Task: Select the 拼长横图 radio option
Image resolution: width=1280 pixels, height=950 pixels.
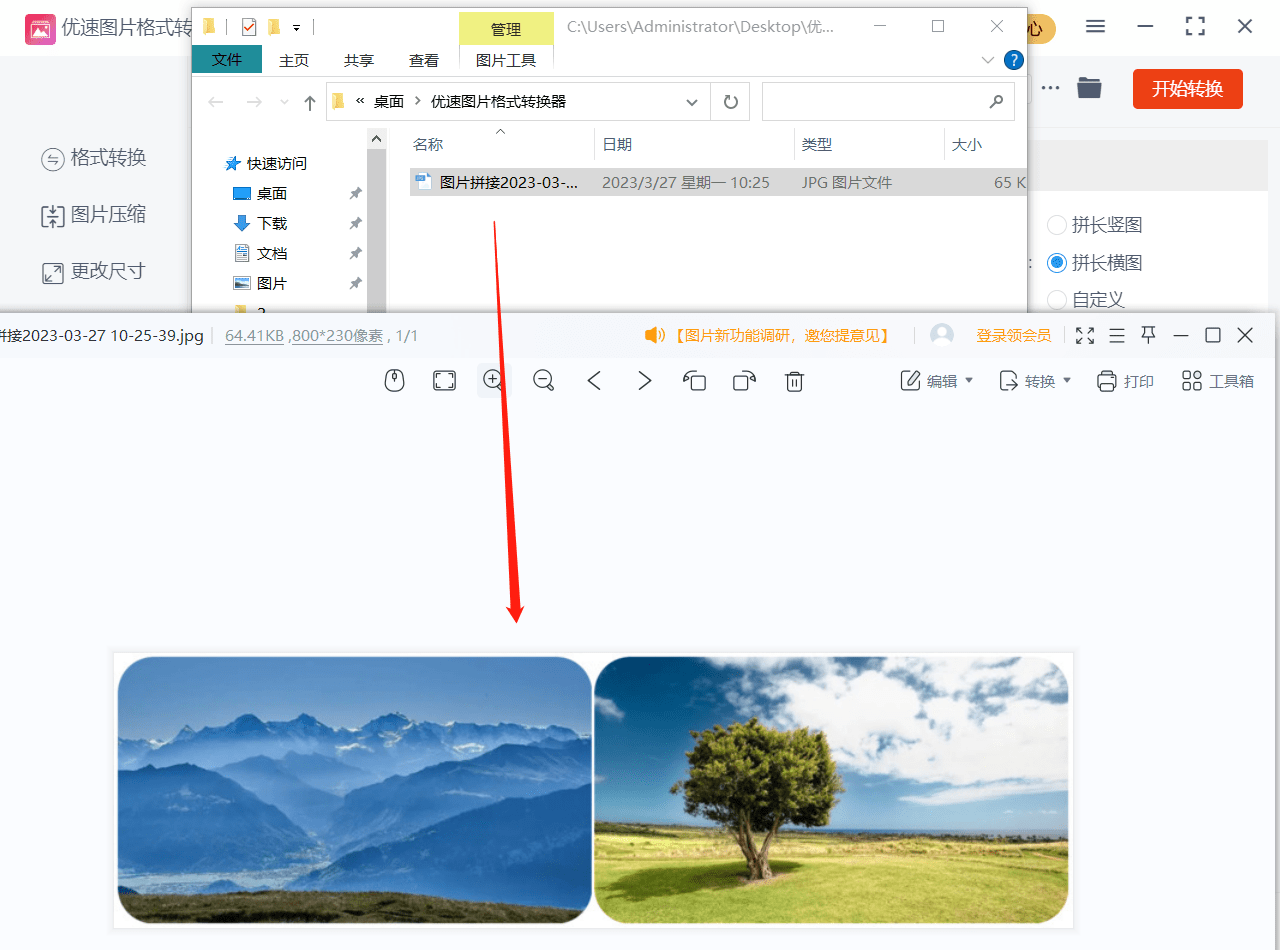Action: click(1057, 263)
